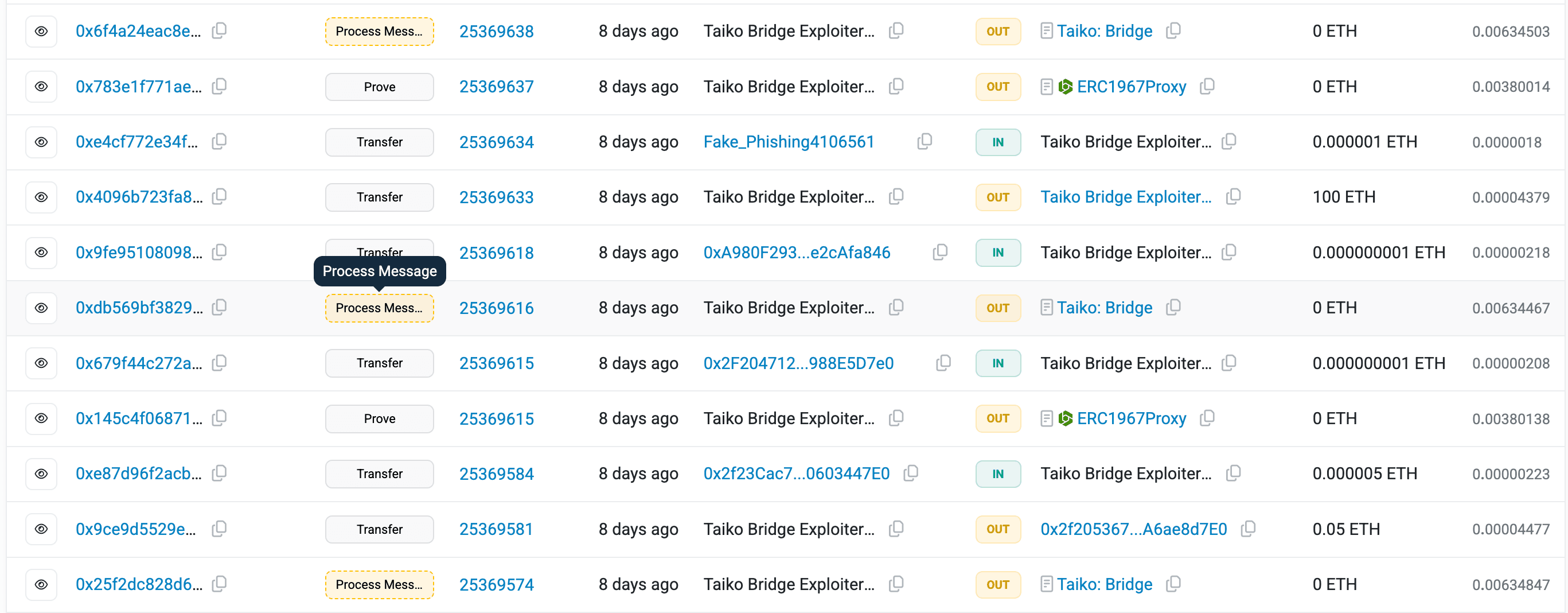Viewport: 1568px width, 613px height.
Task: Copy Fake_Phishing4106561 address
Action: tap(925, 141)
